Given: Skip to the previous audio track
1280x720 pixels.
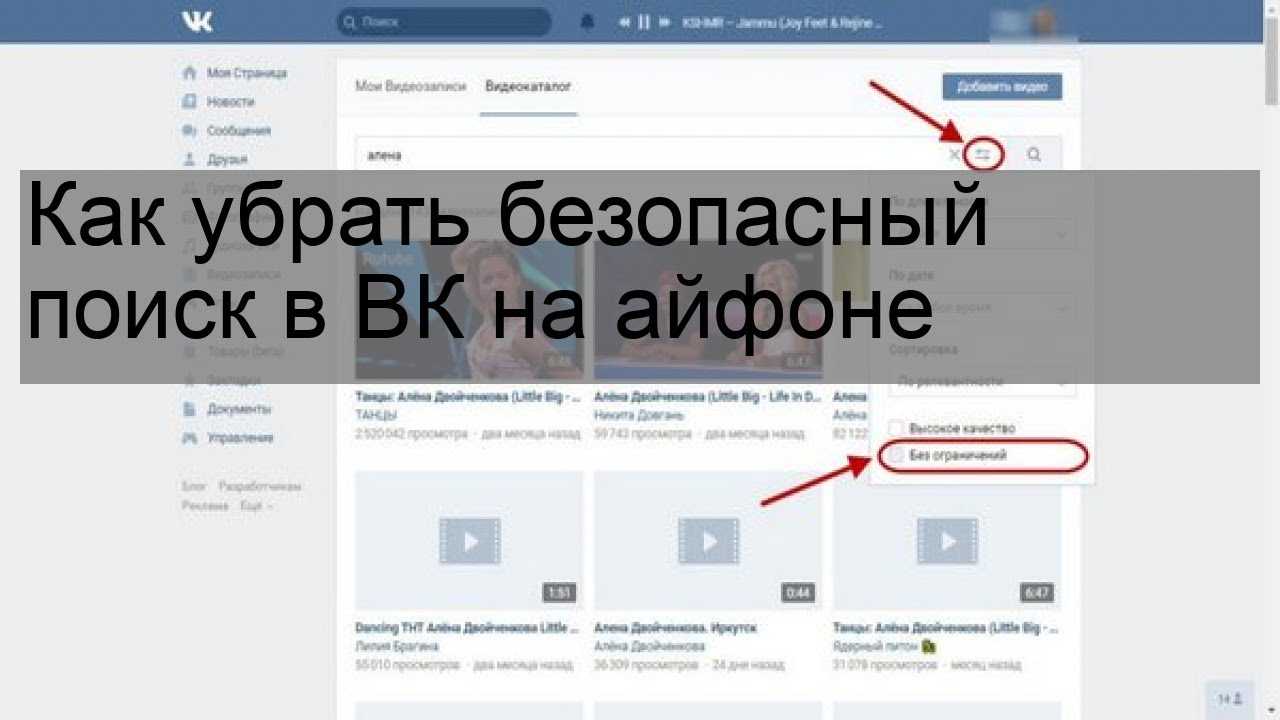Looking at the screenshot, I should pyautogui.click(x=624, y=21).
